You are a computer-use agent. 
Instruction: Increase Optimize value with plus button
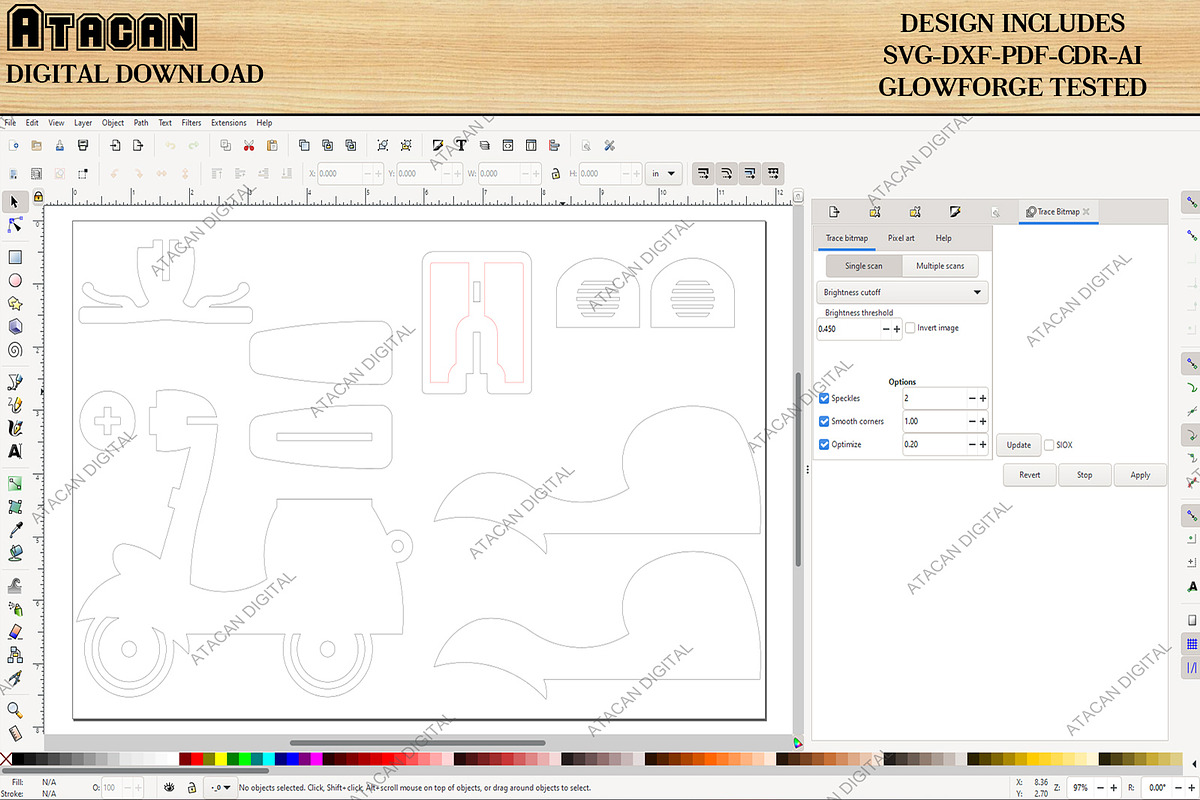983,444
